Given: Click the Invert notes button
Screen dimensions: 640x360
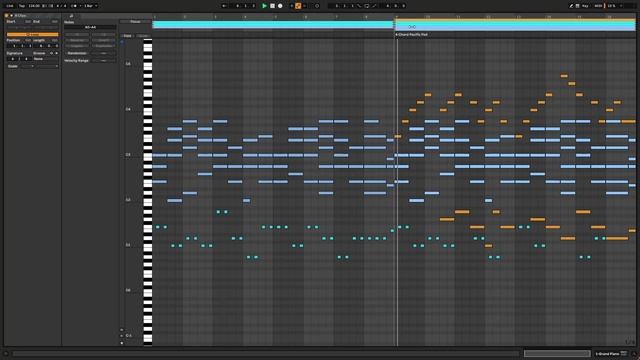Looking at the screenshot, I should (103, 40).
